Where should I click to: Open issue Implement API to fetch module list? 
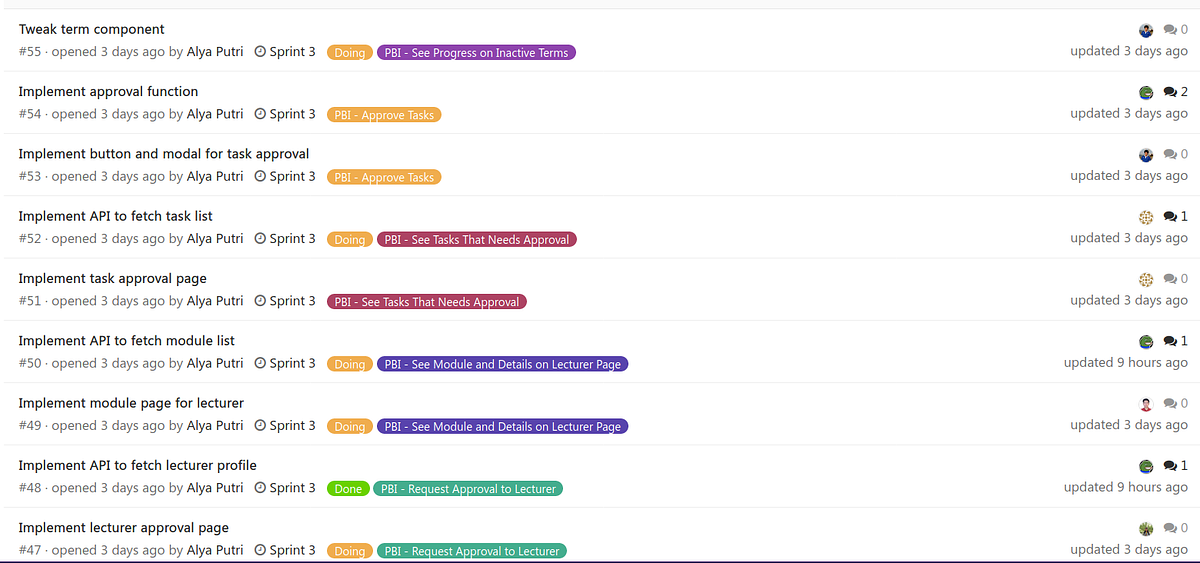point(127,341)
